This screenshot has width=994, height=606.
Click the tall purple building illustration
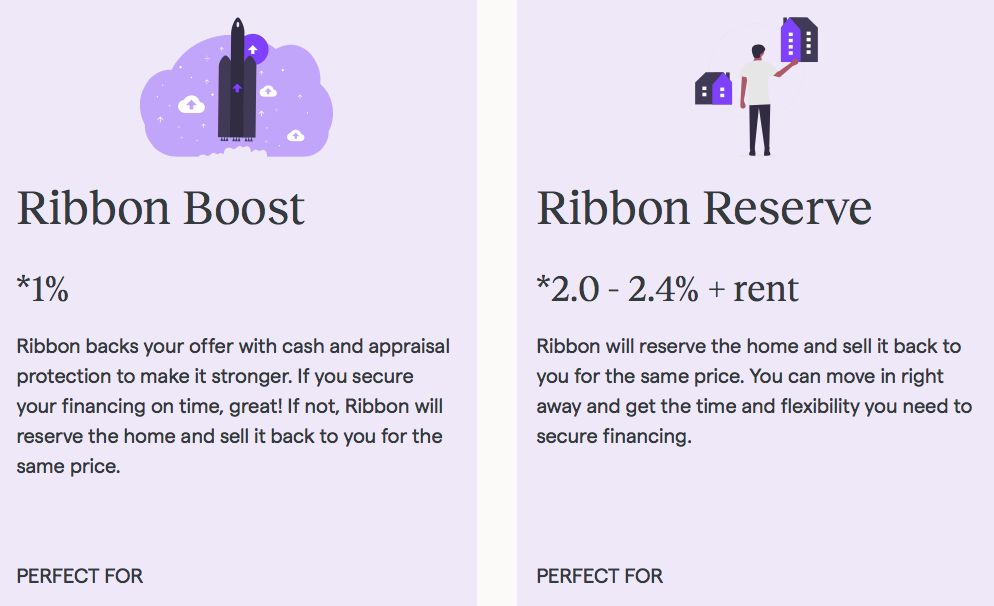click(x=799, y=39)
